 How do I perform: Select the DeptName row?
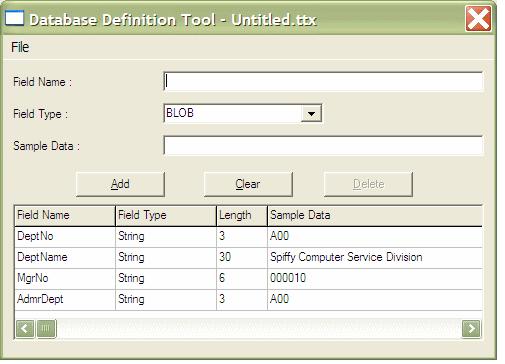point(249,258)
